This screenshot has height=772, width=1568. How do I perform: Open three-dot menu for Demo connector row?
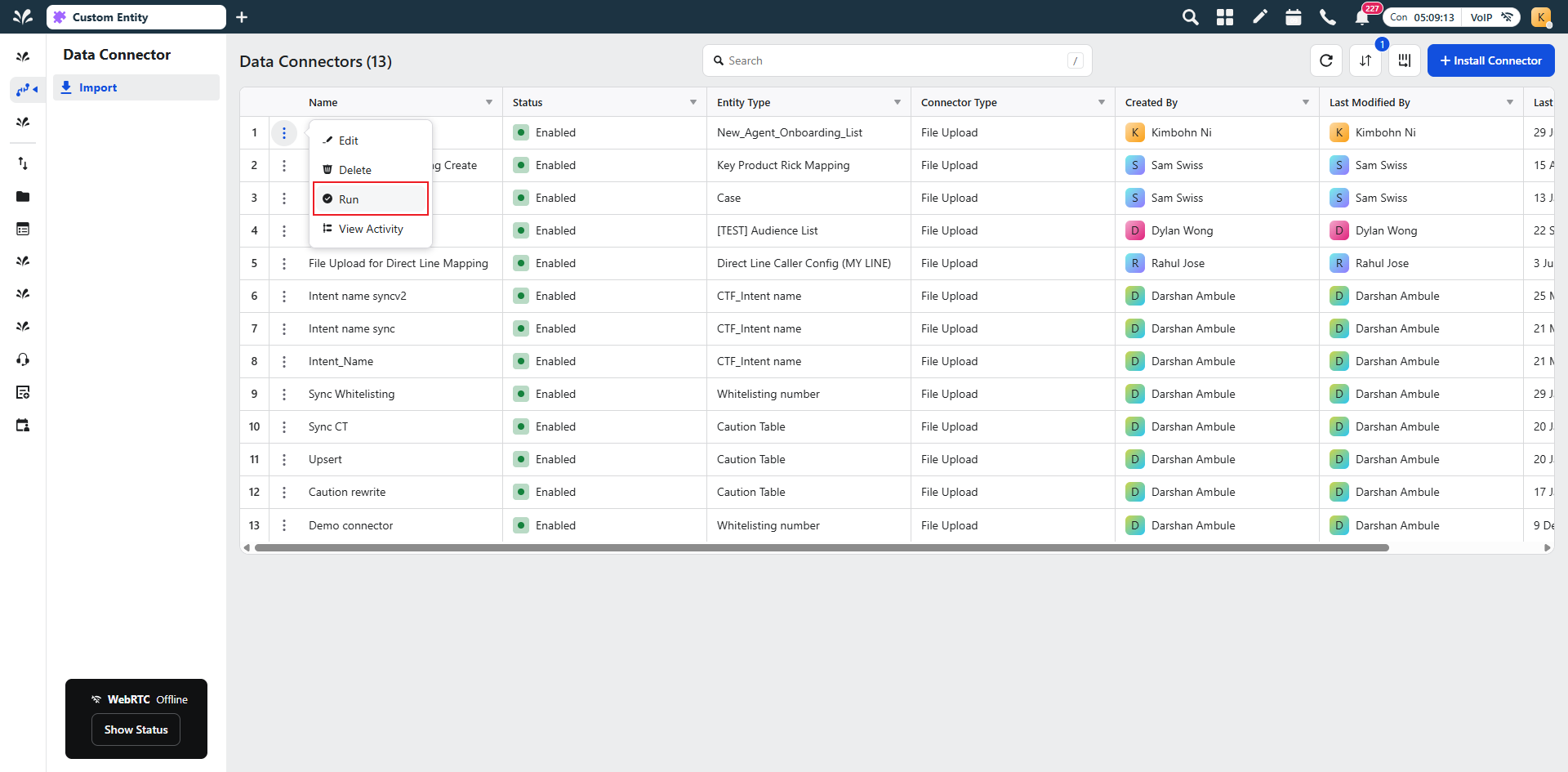click(x=284, y=525)
